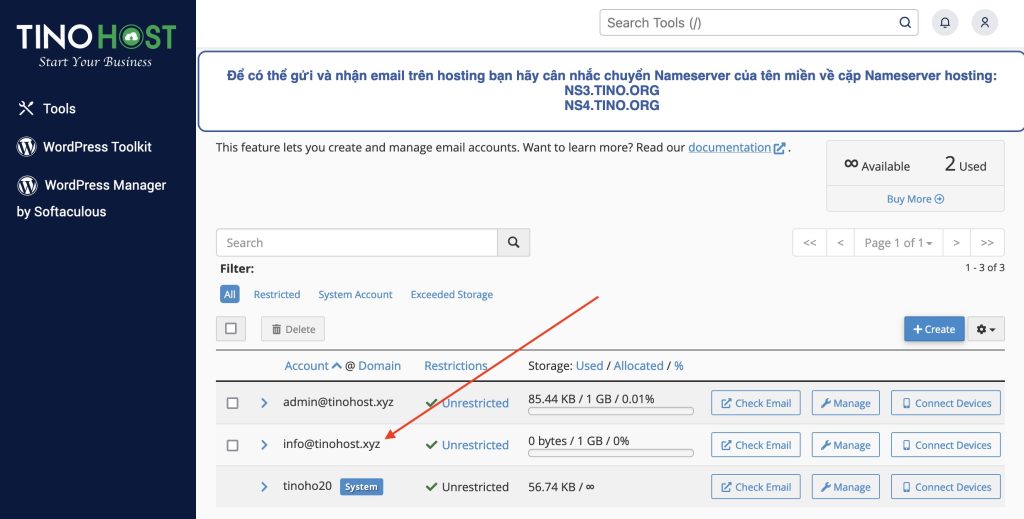Click the notifications bell icon
Viewport: 1024px width, 519px height.
(x=945, y=23)
